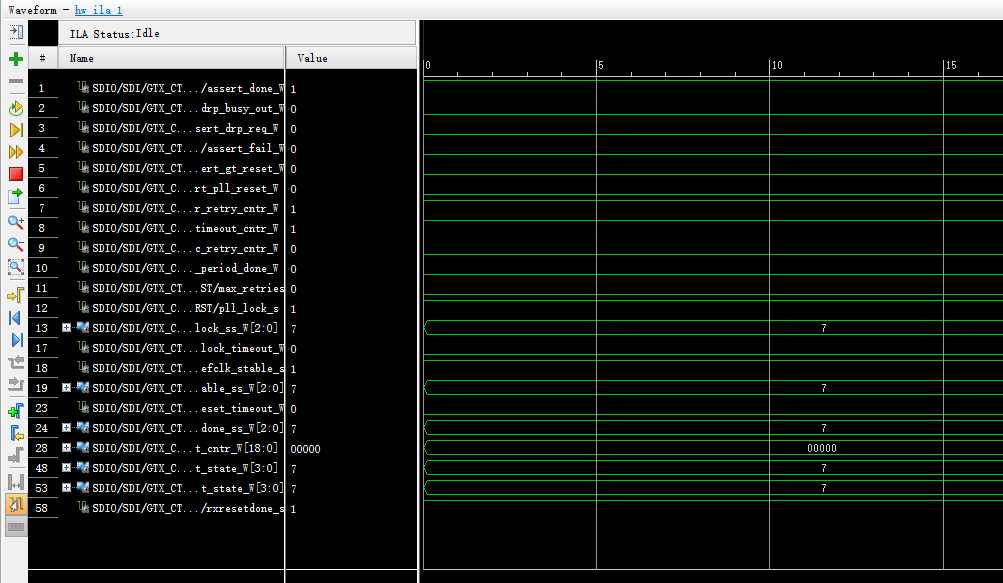This screenshot has width=1003, height=583.
Task: Click the time ruler at marker 5
Action: click(599, 65)
